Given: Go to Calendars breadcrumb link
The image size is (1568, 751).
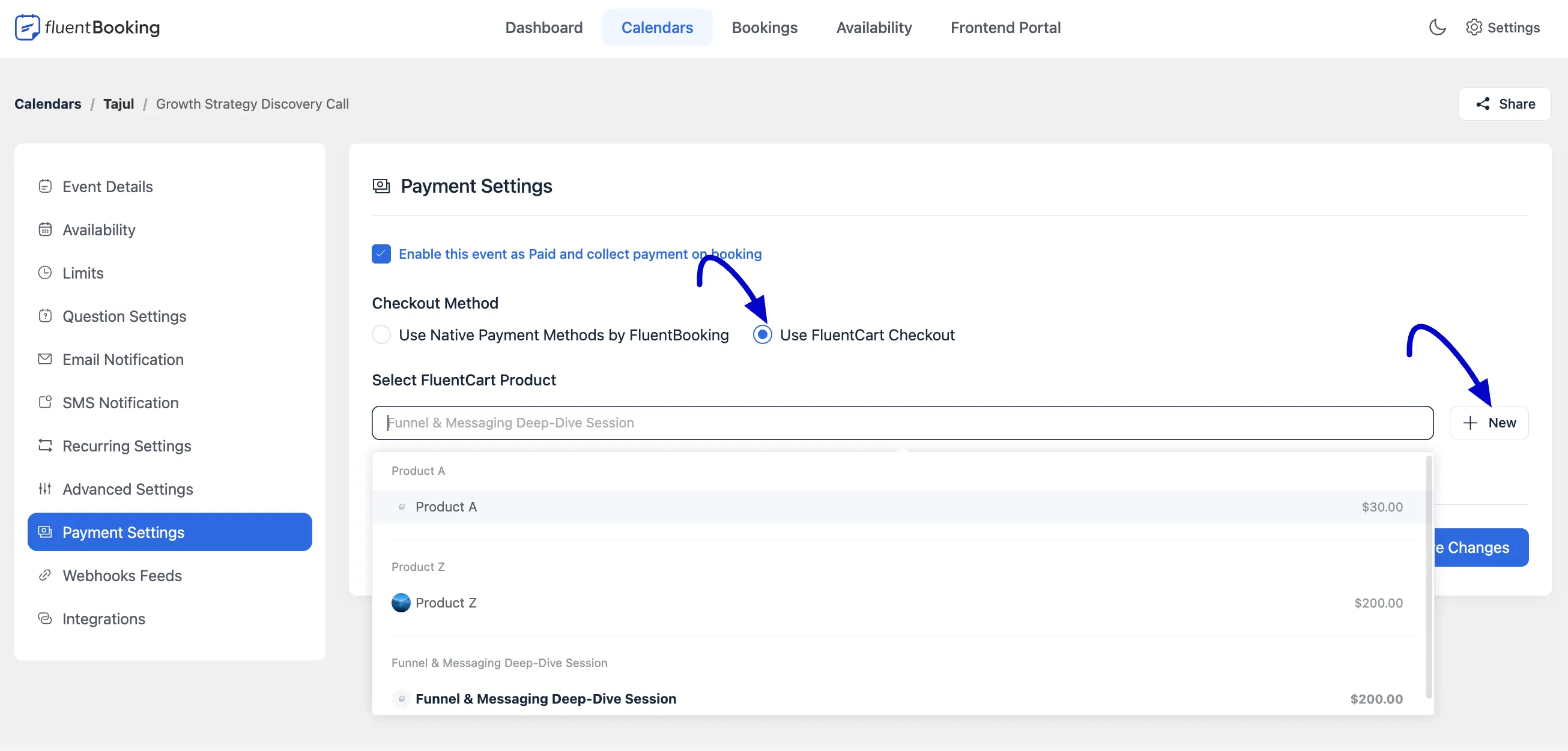Looking at the screenshot, I should (x=47, y=104).
